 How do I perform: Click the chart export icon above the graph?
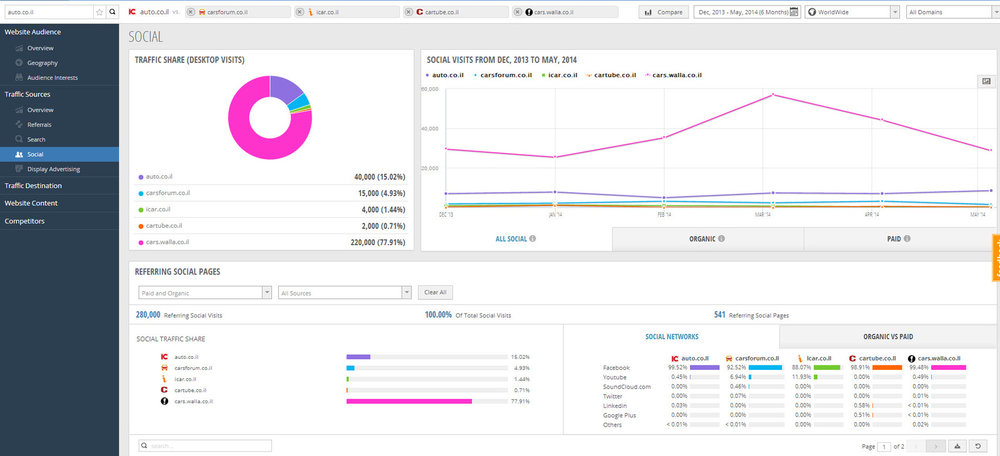tap(986, 81)
